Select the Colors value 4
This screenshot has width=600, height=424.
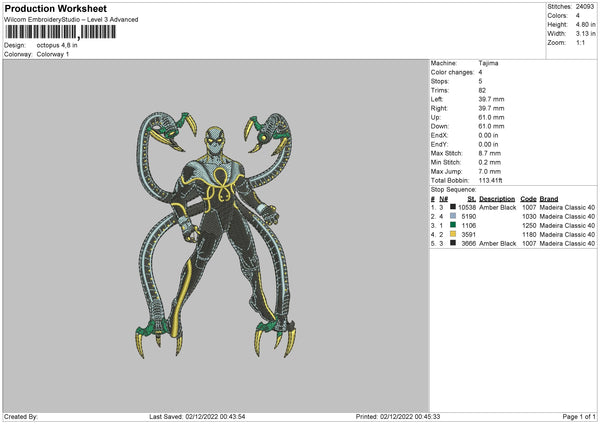(578, 16)
